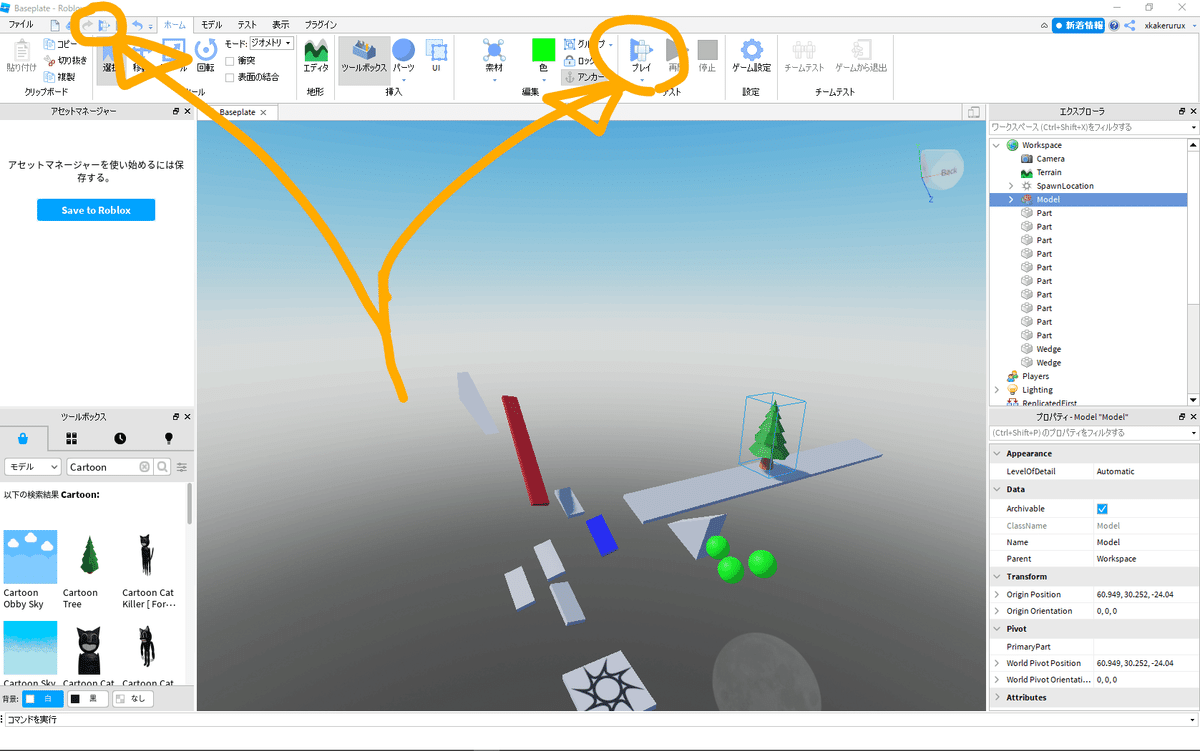The width and height of the screenshot is (1200, 751).
Task: Click the チームテスト team test icon
Action: pyautogui.click(x=804, y=56)
